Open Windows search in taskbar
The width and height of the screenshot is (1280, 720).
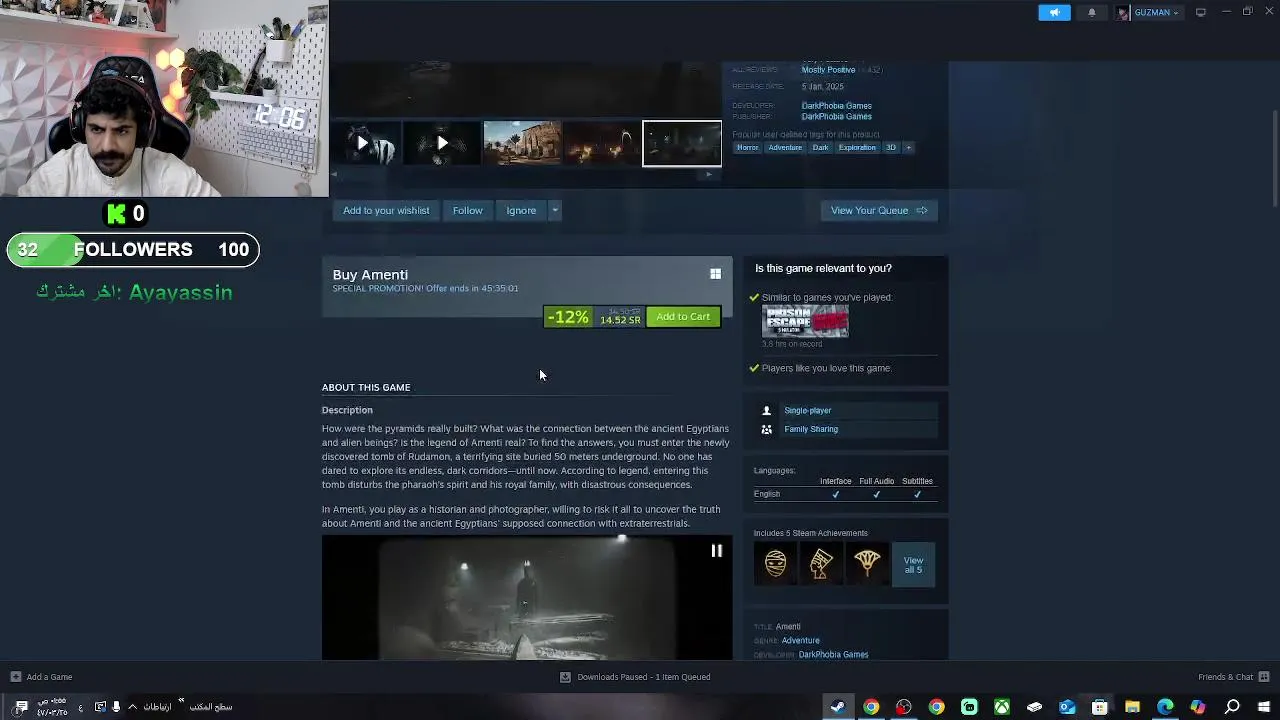[x=1232, y=707]
